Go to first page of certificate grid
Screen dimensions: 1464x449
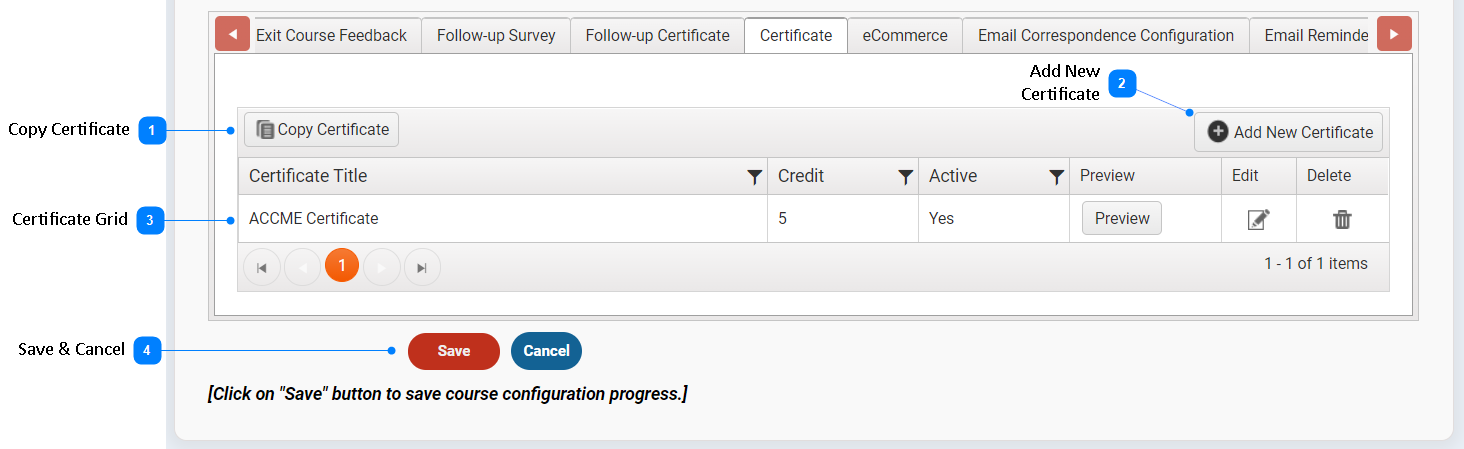[262, 267]
